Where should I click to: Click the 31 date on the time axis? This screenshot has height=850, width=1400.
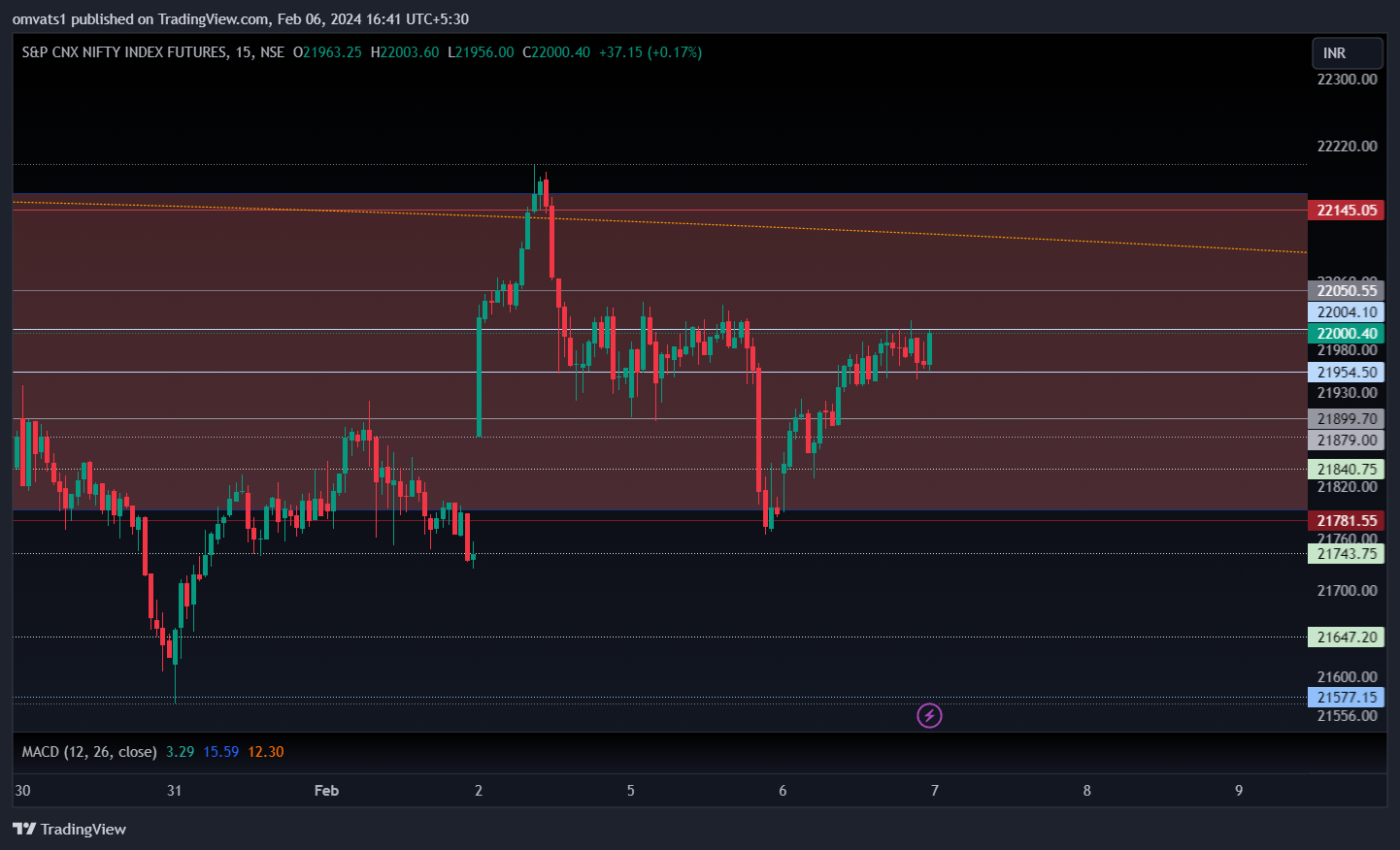tap(175, 791)
